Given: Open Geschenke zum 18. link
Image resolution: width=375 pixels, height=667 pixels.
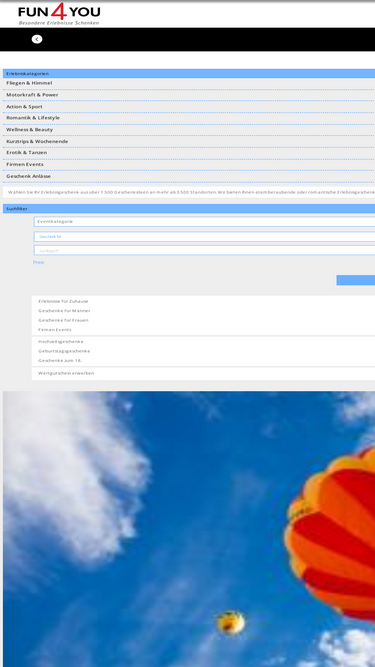Looking at the screenshot, I should click(60, 361).
